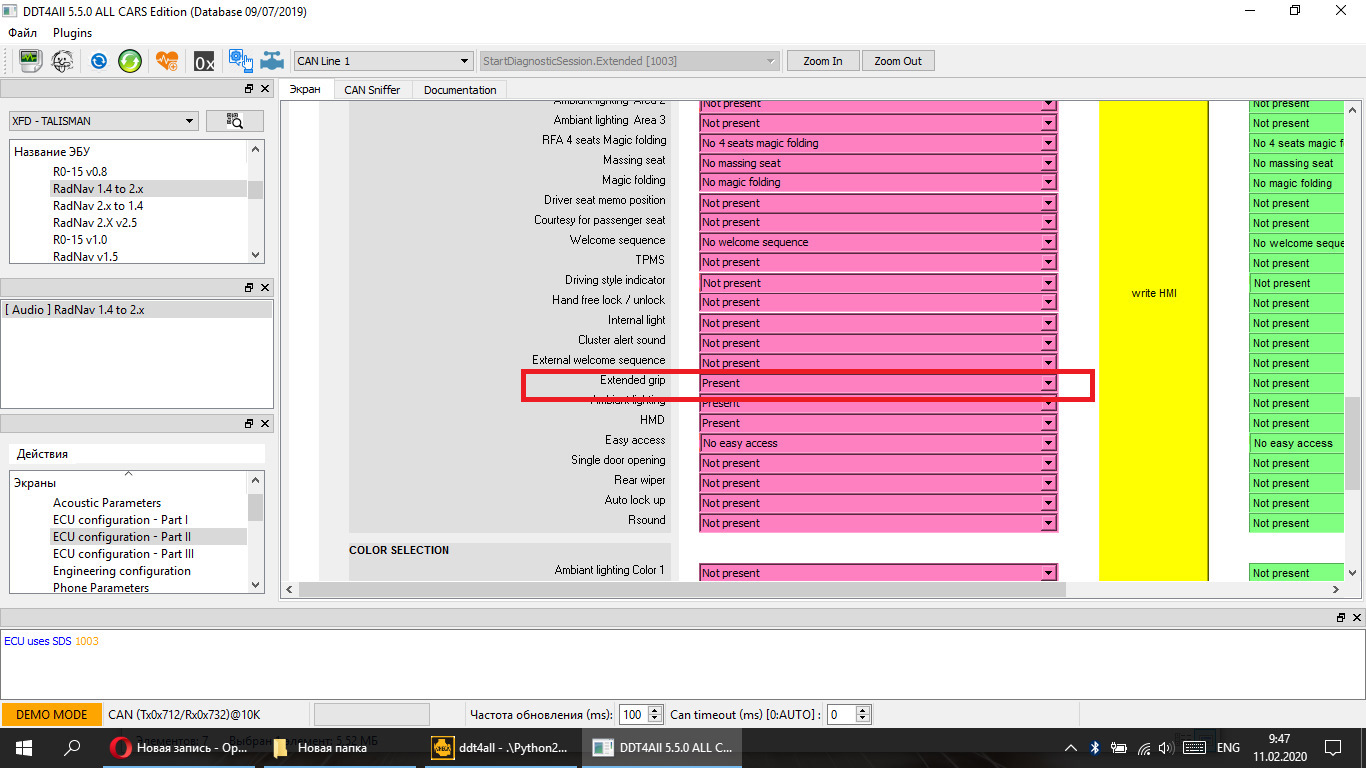The width and height of the screenshot is (1366, 768).
Task: Close the vehicle and ECU list panel
Action: pyautogui.click(x=265, y=89)
